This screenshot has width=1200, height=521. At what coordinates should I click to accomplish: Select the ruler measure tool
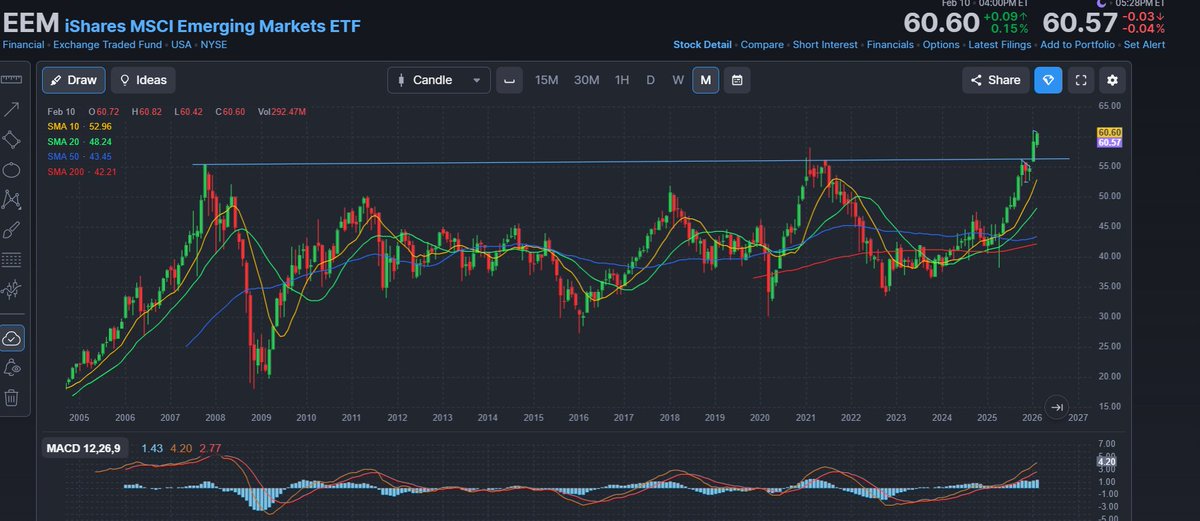[12, 80]
